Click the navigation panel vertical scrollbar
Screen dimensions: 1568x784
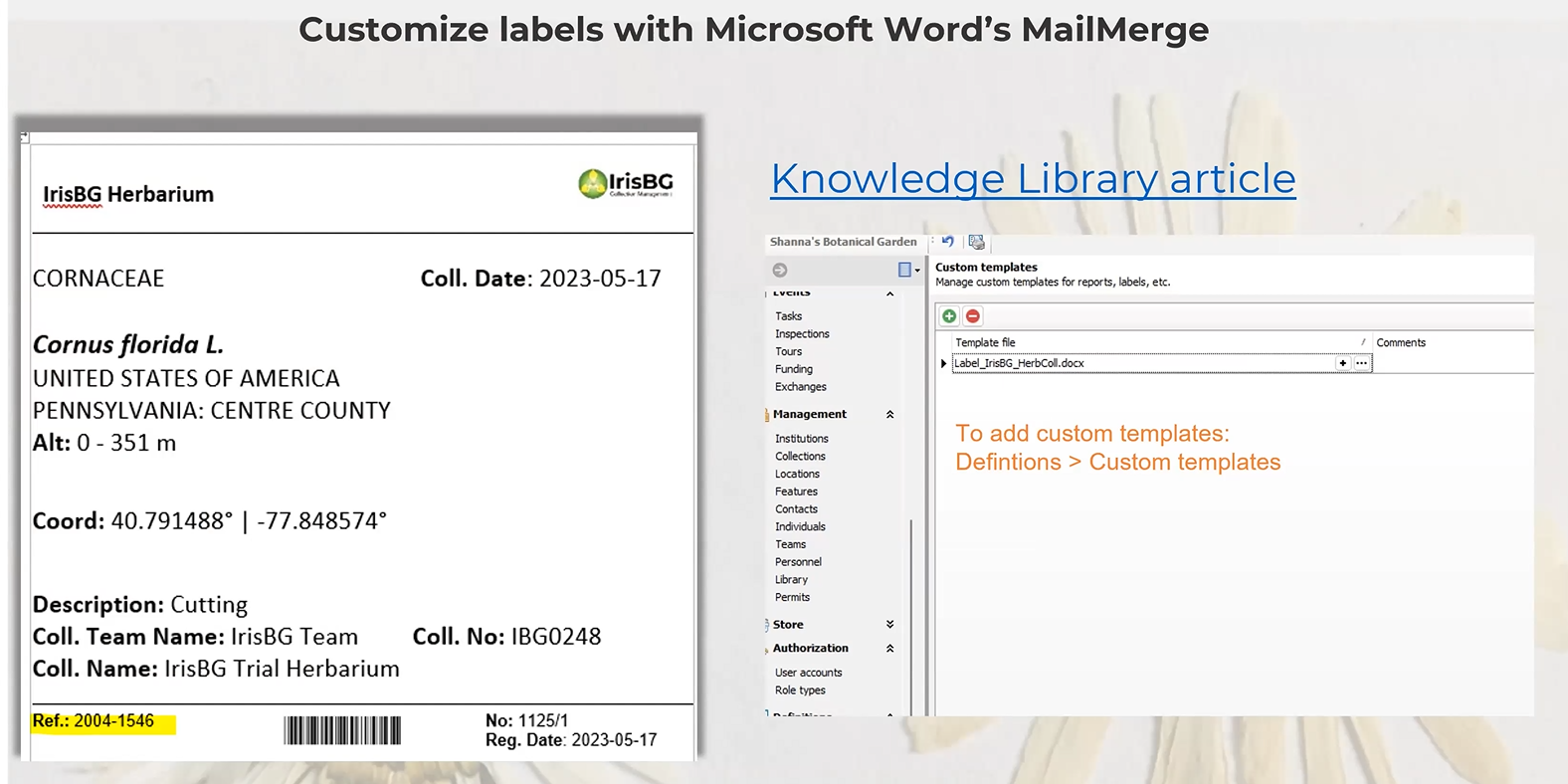click(x=911, y=617)
